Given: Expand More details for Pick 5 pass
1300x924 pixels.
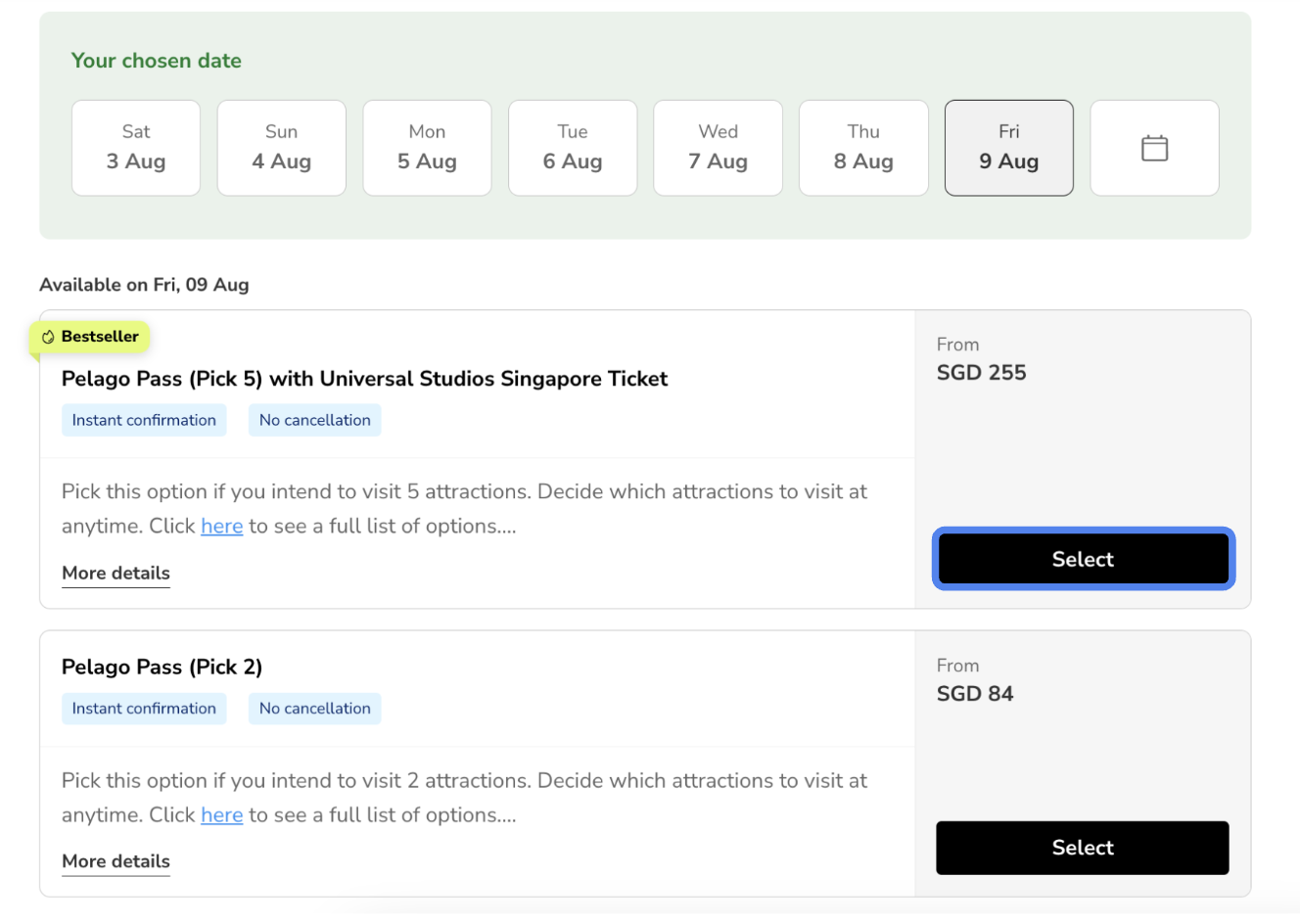Looking at the screenshot, I should click(x=116, y=574).
